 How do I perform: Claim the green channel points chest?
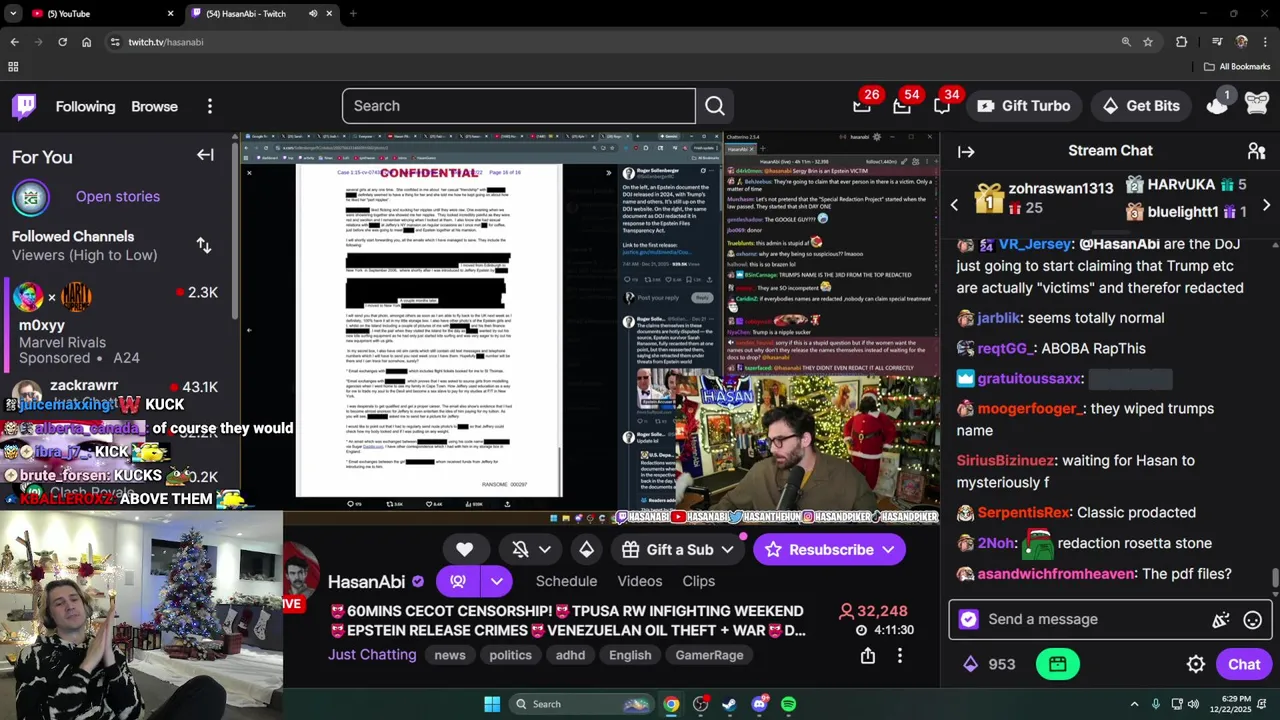[1058, 664]
